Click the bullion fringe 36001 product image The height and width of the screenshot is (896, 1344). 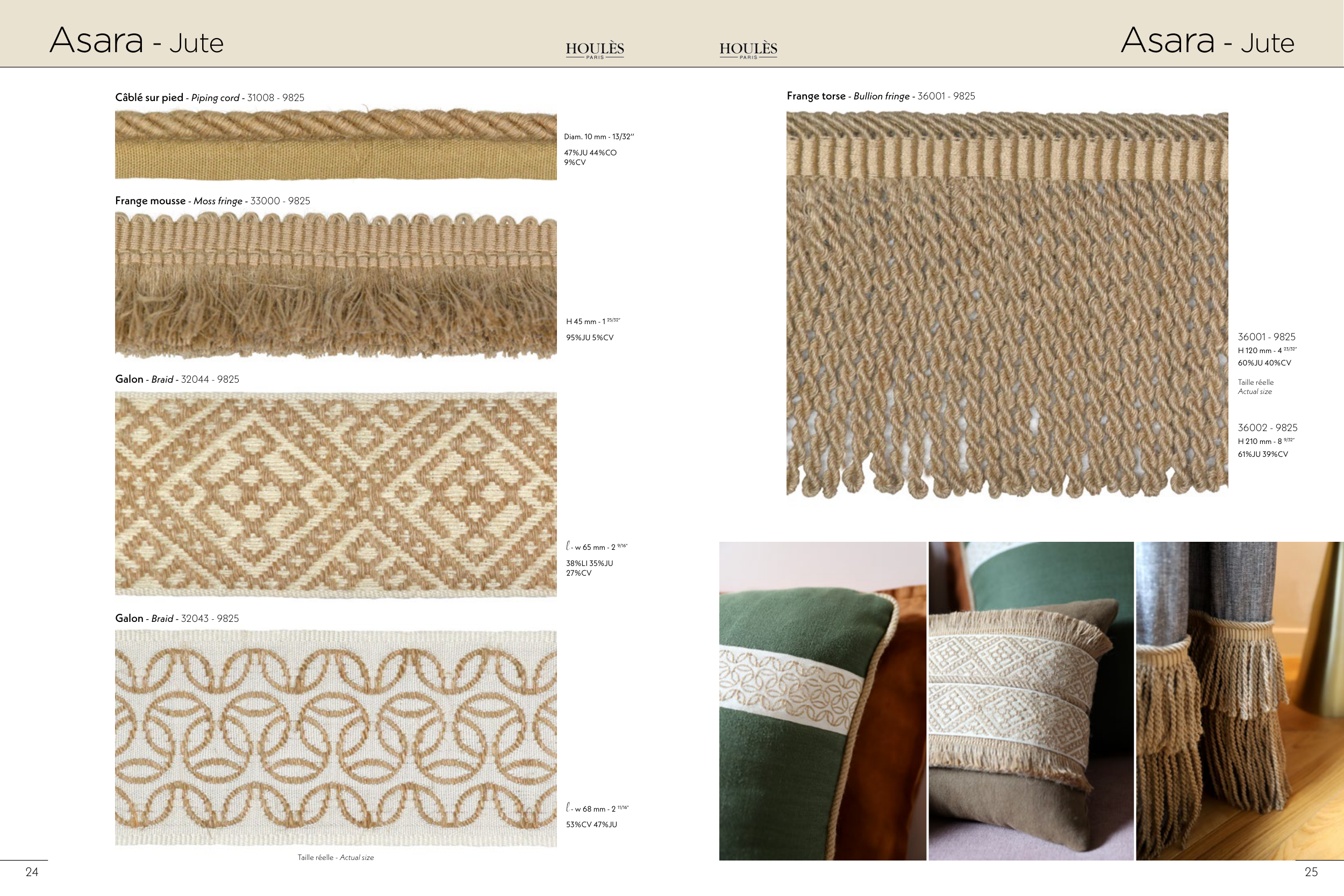click(x=1007, y=304)
